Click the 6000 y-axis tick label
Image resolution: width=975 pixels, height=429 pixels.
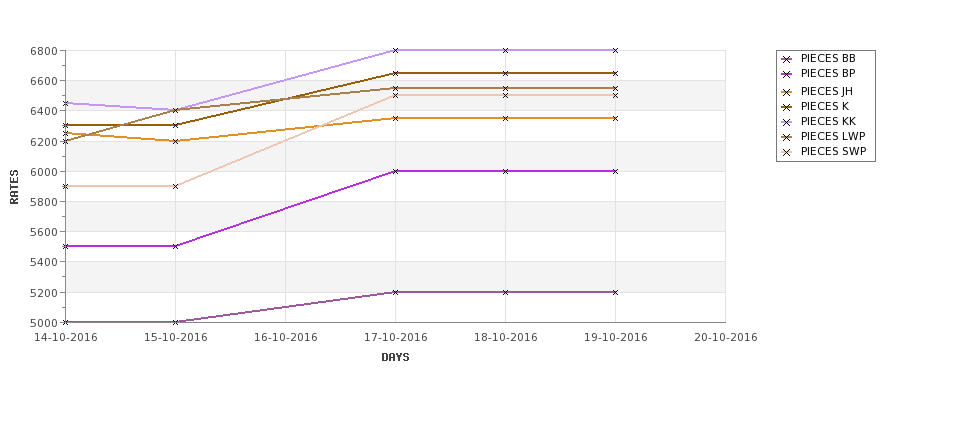point(44,172)
